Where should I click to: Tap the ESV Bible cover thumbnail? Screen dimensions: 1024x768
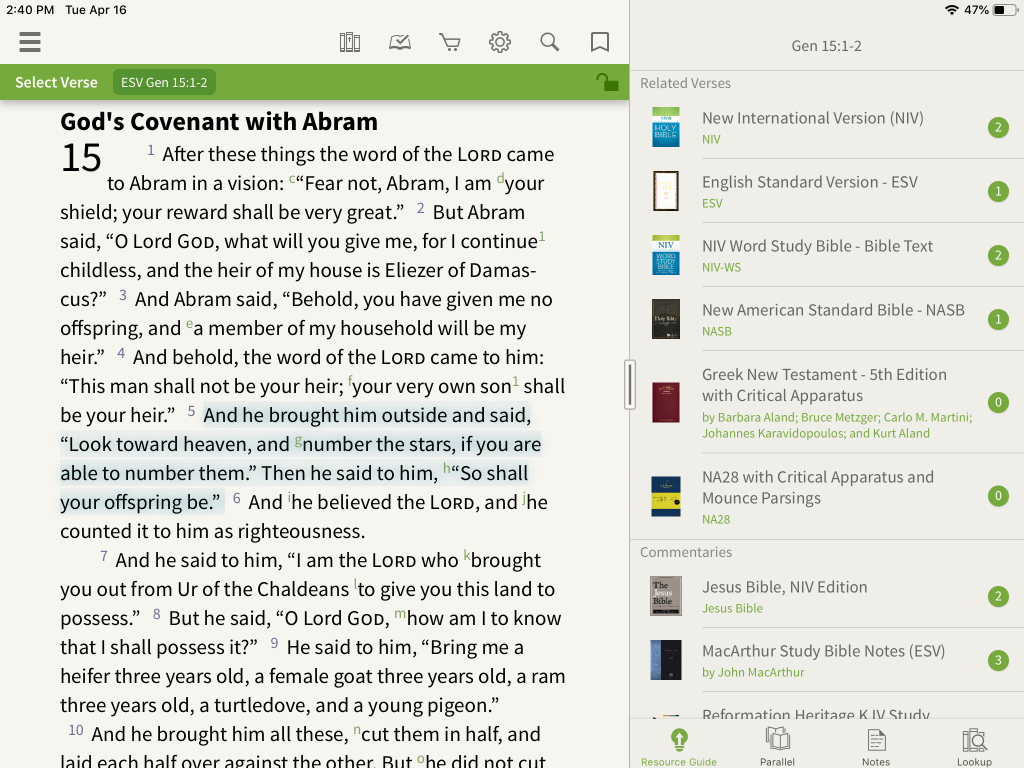pos(665,191)
